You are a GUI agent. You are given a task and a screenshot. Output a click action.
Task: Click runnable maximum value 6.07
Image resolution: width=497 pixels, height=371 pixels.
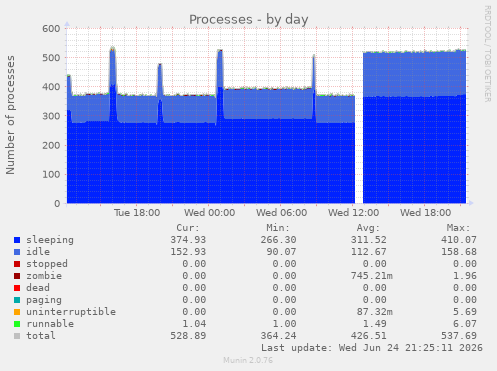coord(465,324)
